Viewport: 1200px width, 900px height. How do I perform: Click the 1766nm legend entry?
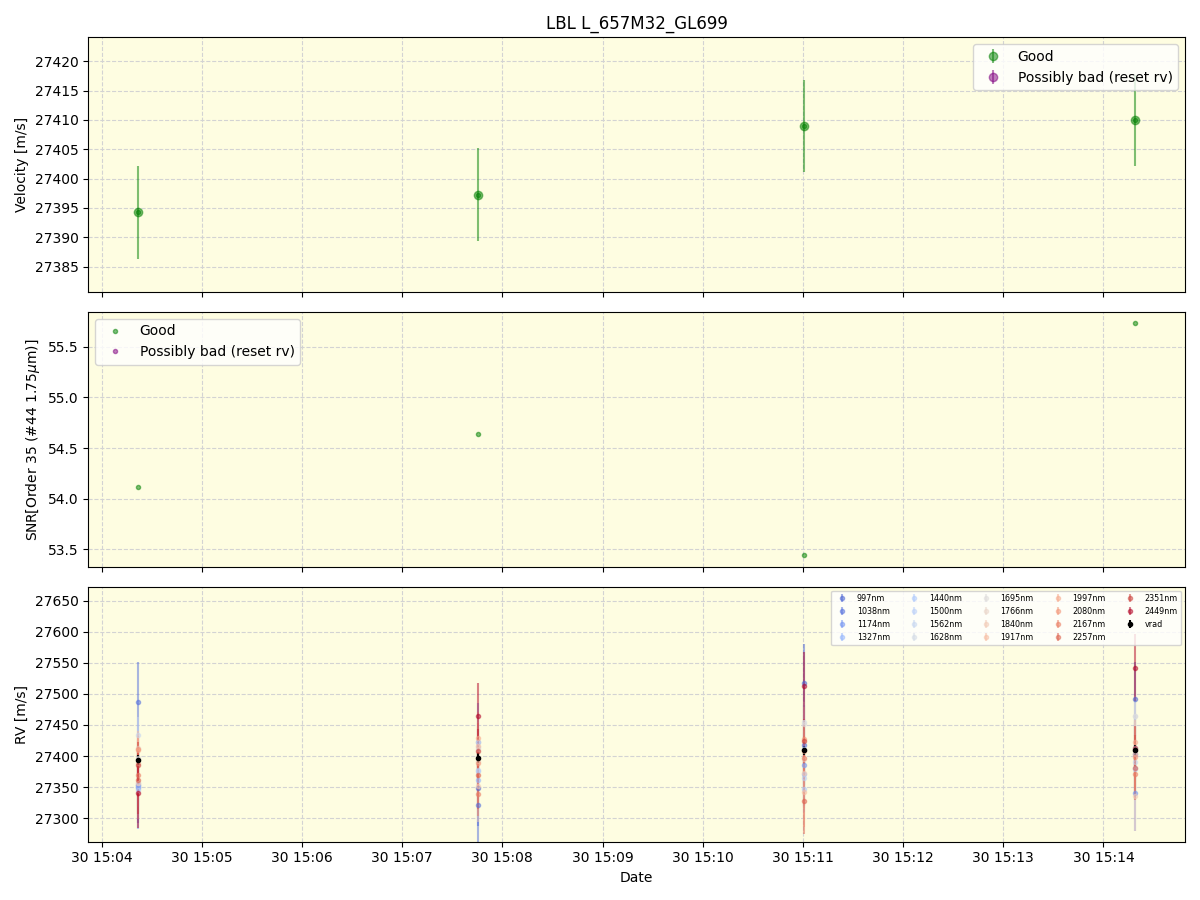[1007, 611]
